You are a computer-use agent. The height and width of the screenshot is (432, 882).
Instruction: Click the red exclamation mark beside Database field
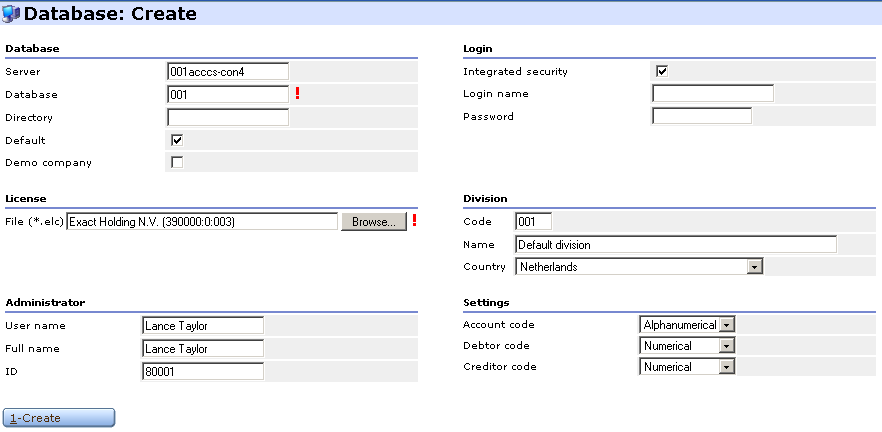298,93
